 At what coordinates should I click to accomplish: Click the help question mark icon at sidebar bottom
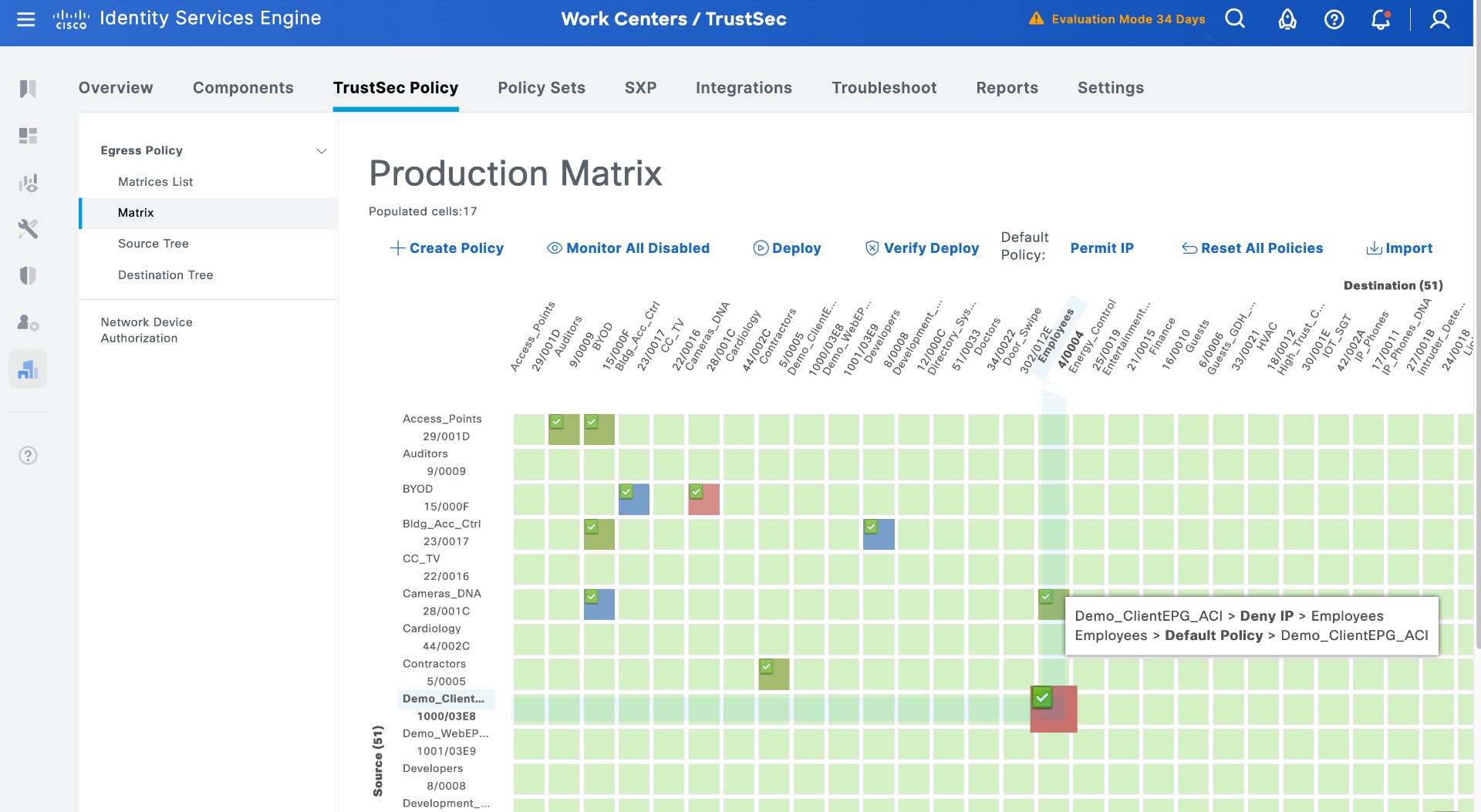coord(28,455)
